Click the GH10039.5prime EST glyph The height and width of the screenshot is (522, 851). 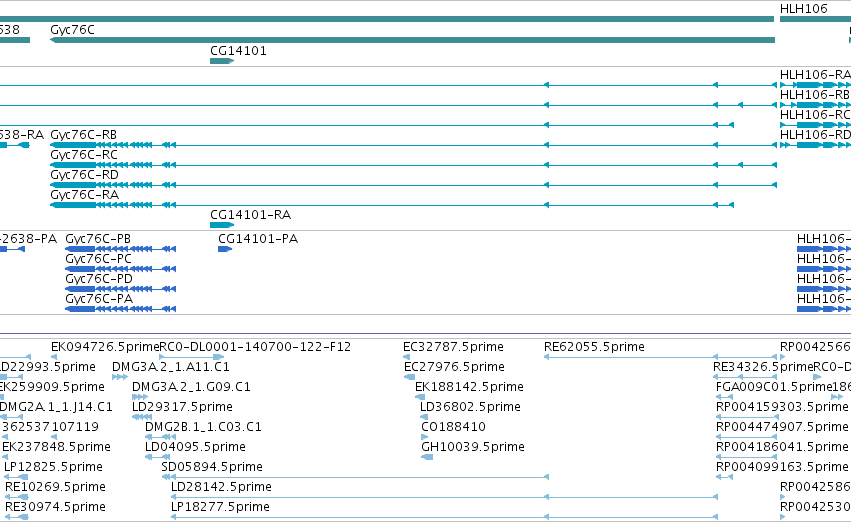[x=427, y=457]
